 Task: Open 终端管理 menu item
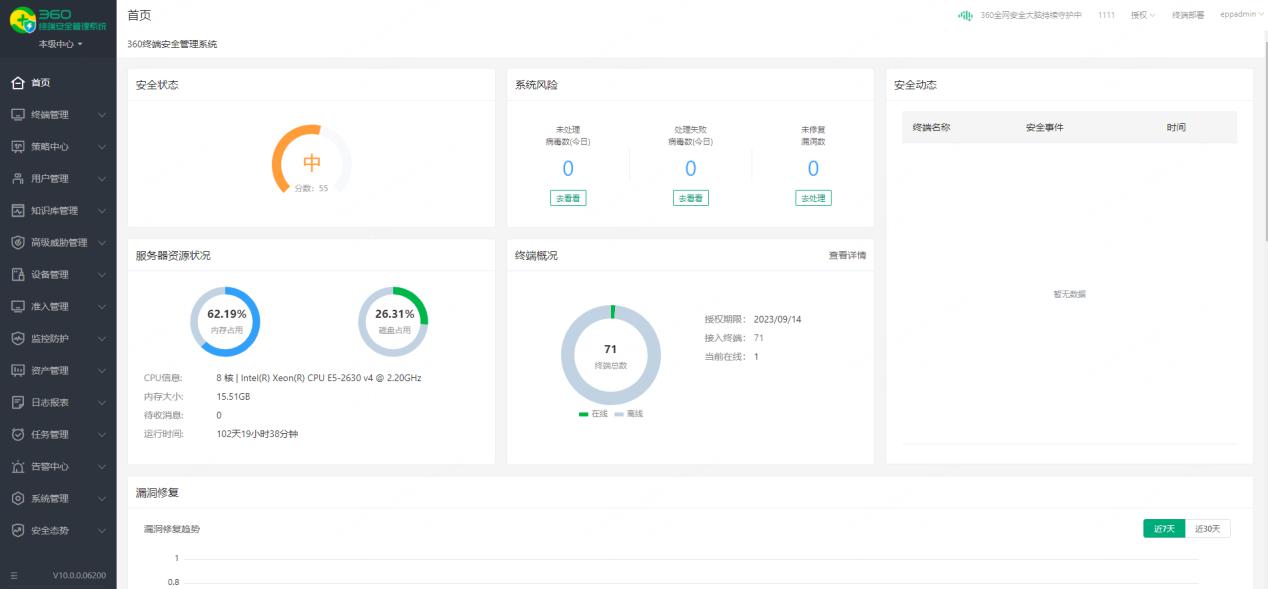click(x=58, y=115)
